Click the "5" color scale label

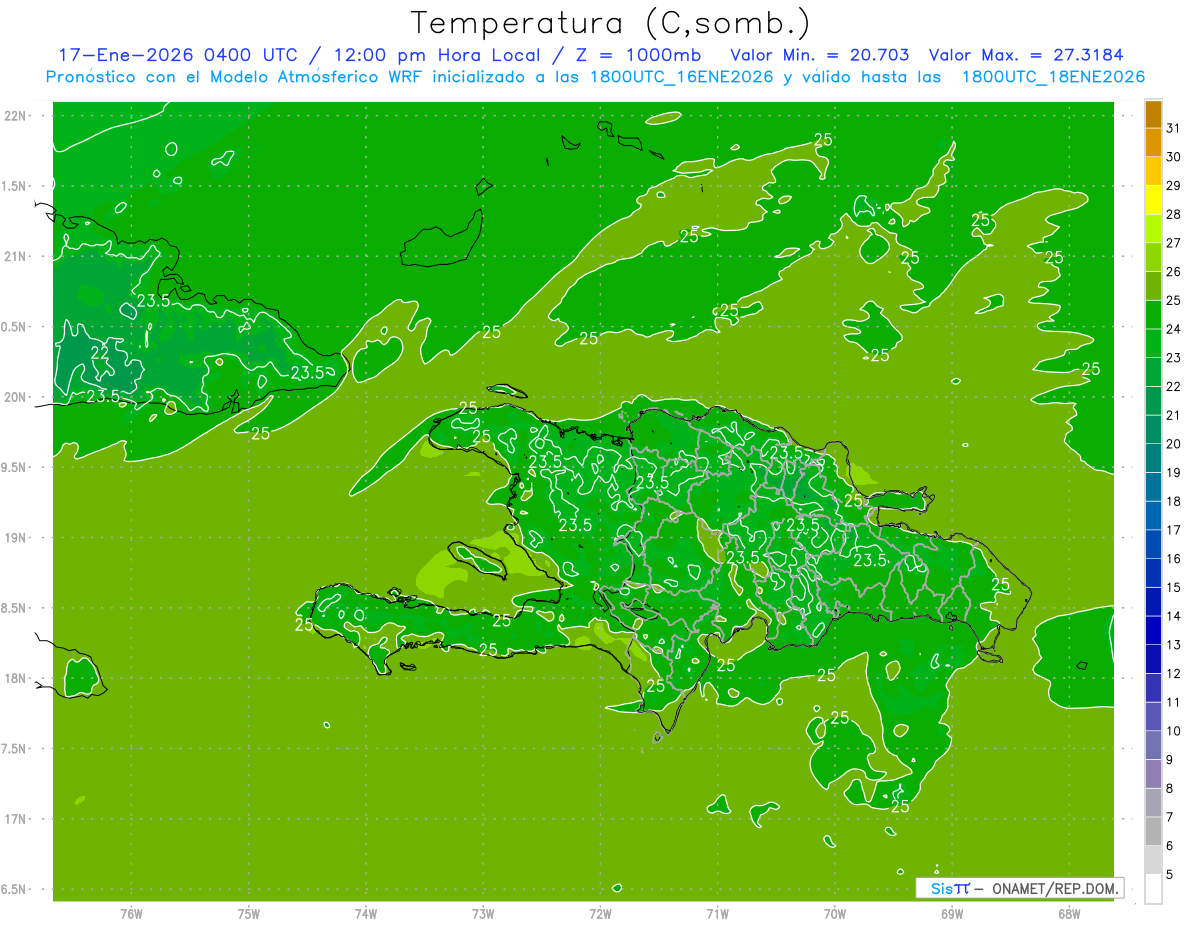[1170, 874]
